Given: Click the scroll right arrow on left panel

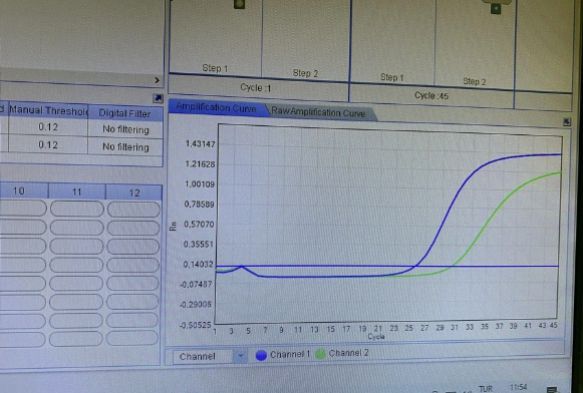Looking at the screenshot, I should pos(157,80).
